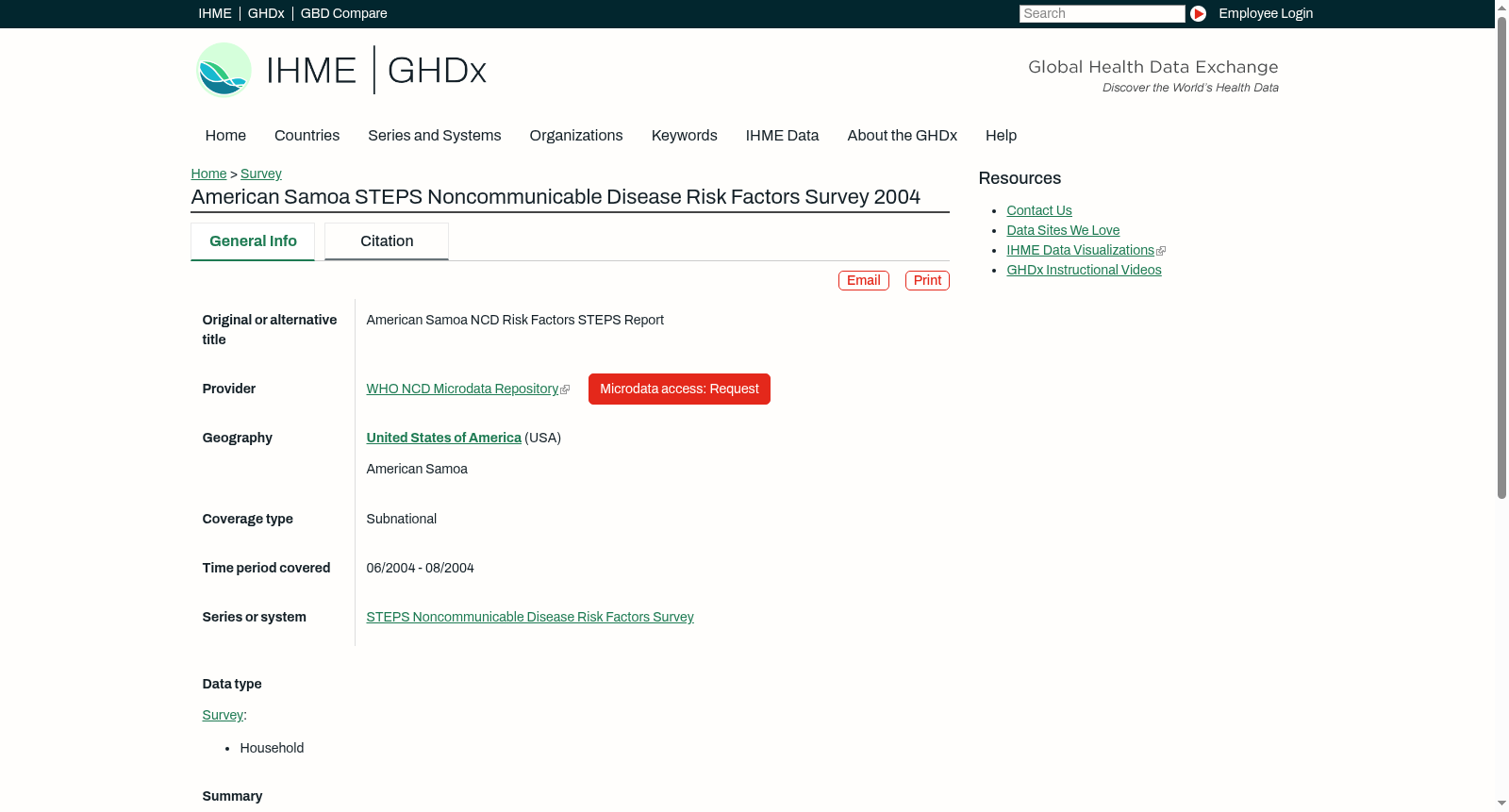This screenshot has width=1509, height=812.
Task: Click into the Search input field
Action: click(1102, 13)
